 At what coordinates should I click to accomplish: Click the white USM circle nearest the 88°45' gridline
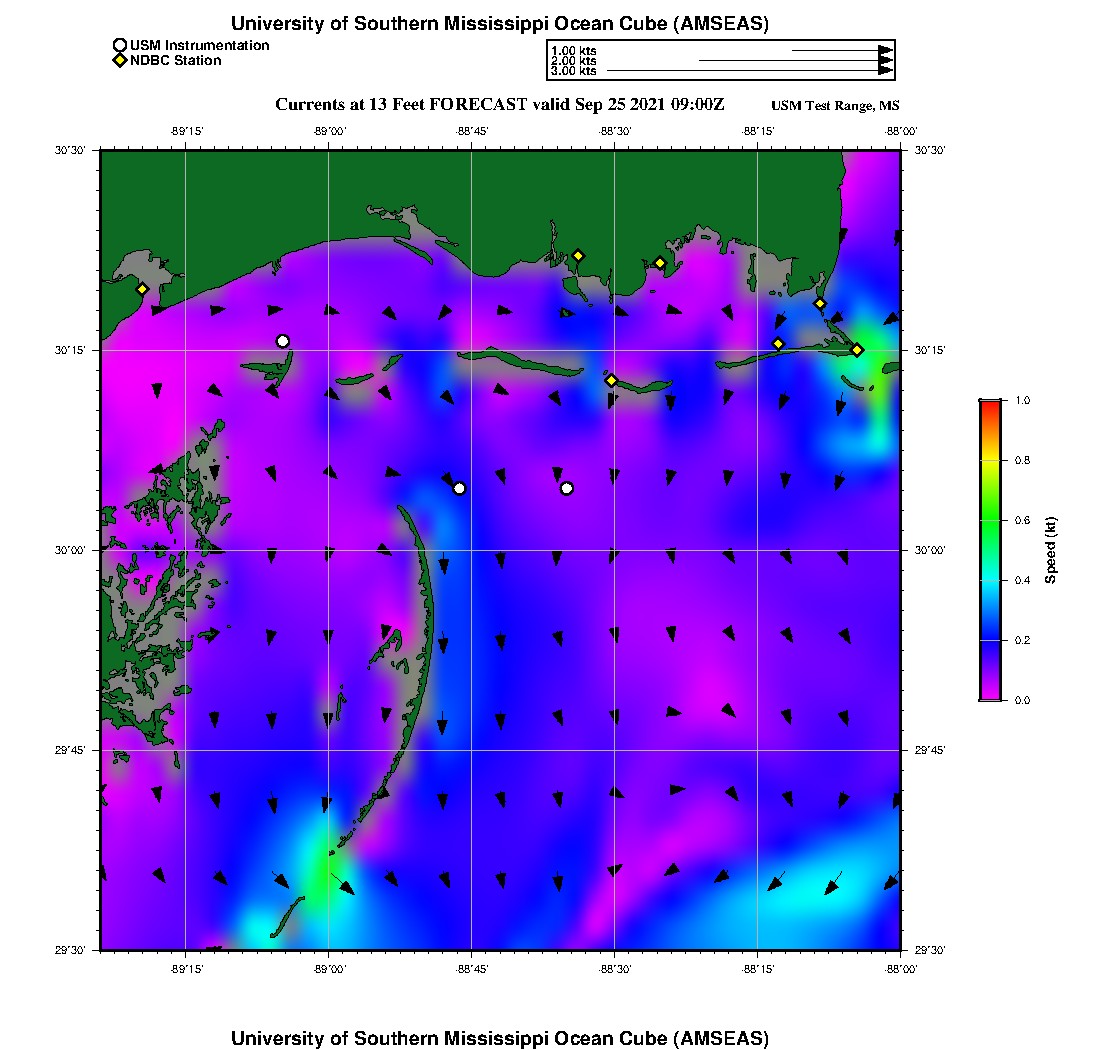tap(459, 488)
